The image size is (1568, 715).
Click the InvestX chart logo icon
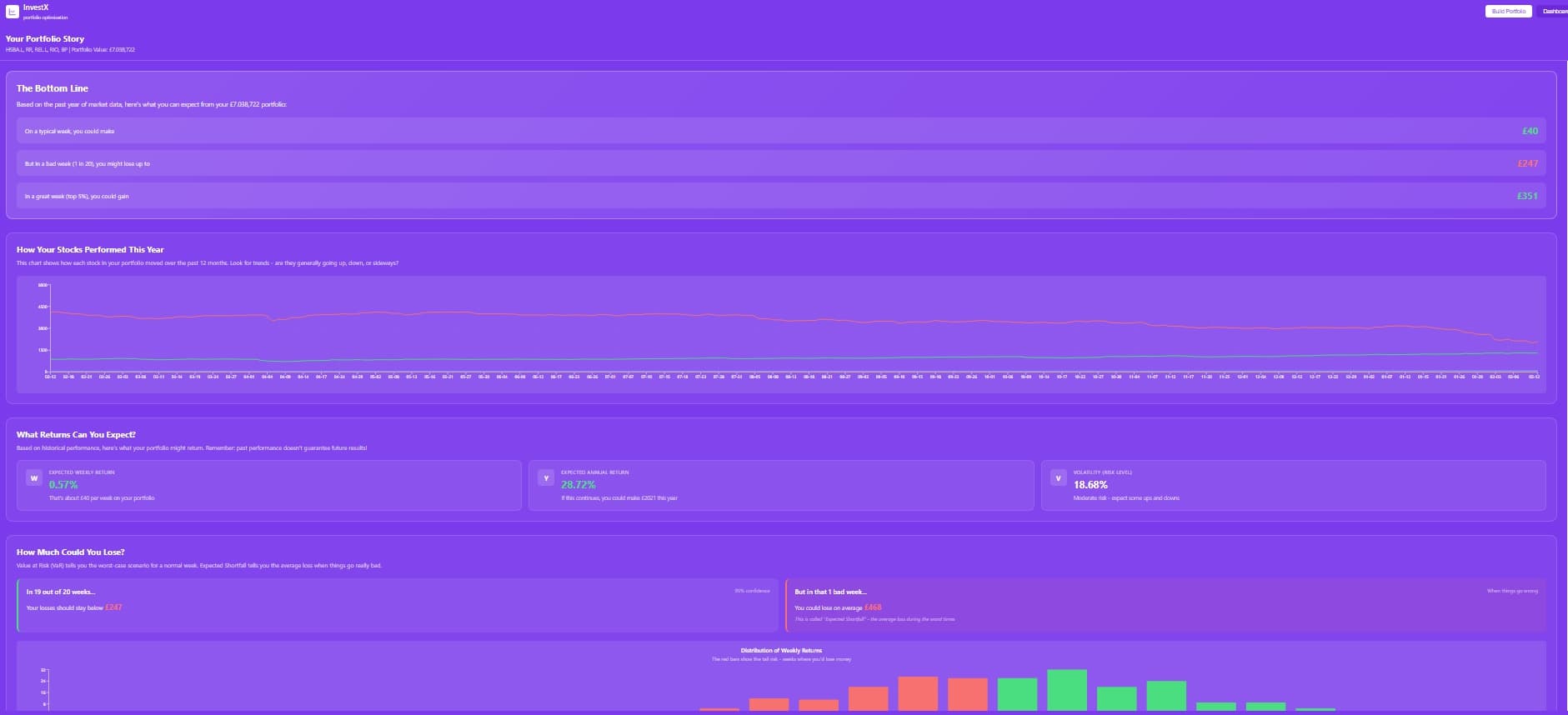[x=13, y=12]
